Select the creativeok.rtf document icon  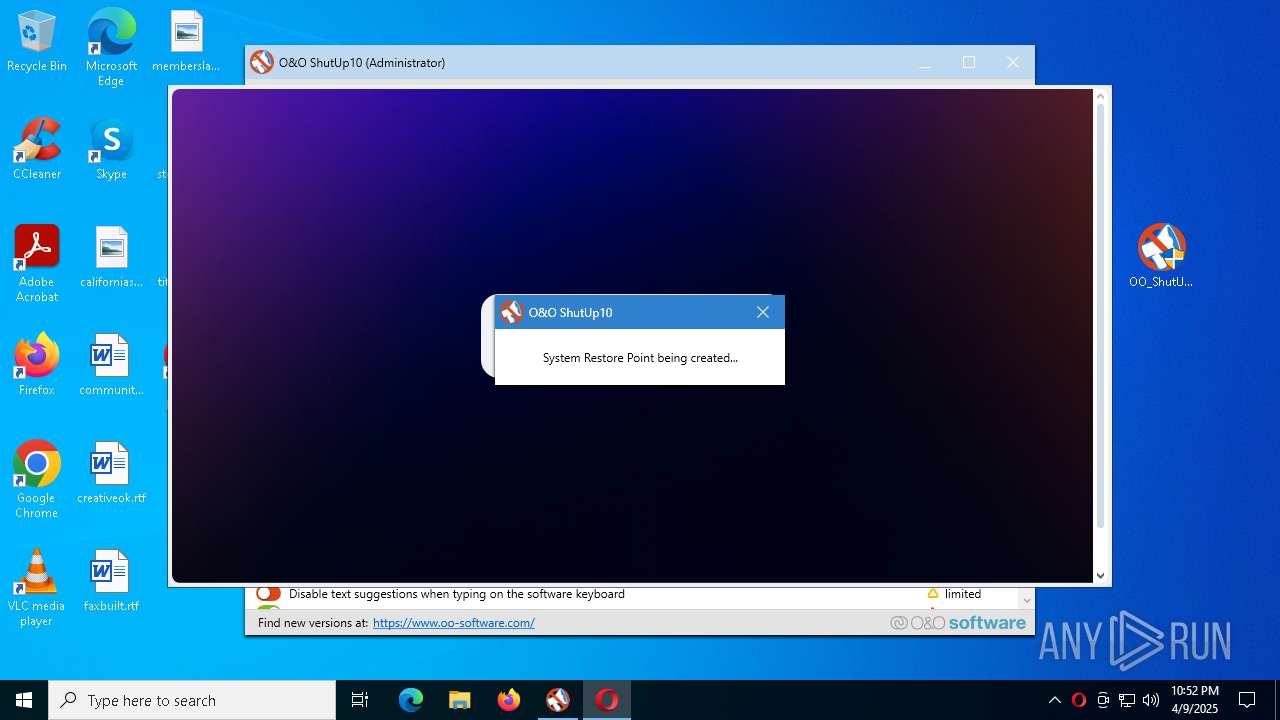pos(111,473)
